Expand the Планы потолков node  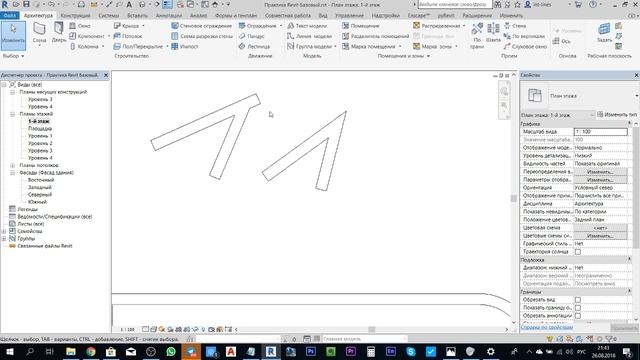[12, 165]
